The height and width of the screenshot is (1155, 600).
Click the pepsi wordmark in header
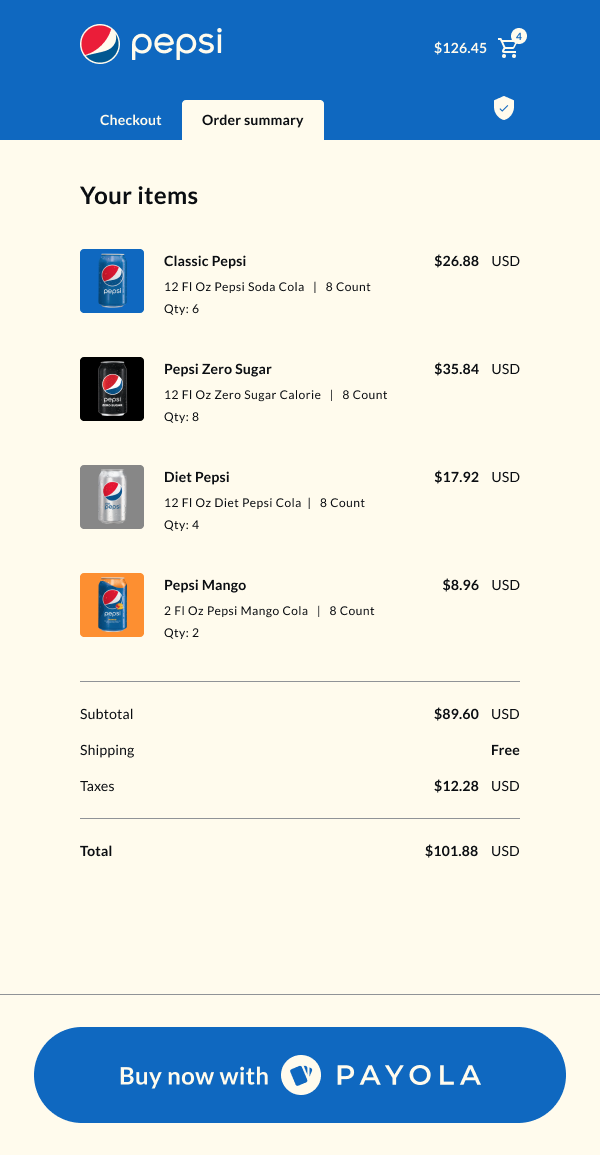tap(177, 44)
